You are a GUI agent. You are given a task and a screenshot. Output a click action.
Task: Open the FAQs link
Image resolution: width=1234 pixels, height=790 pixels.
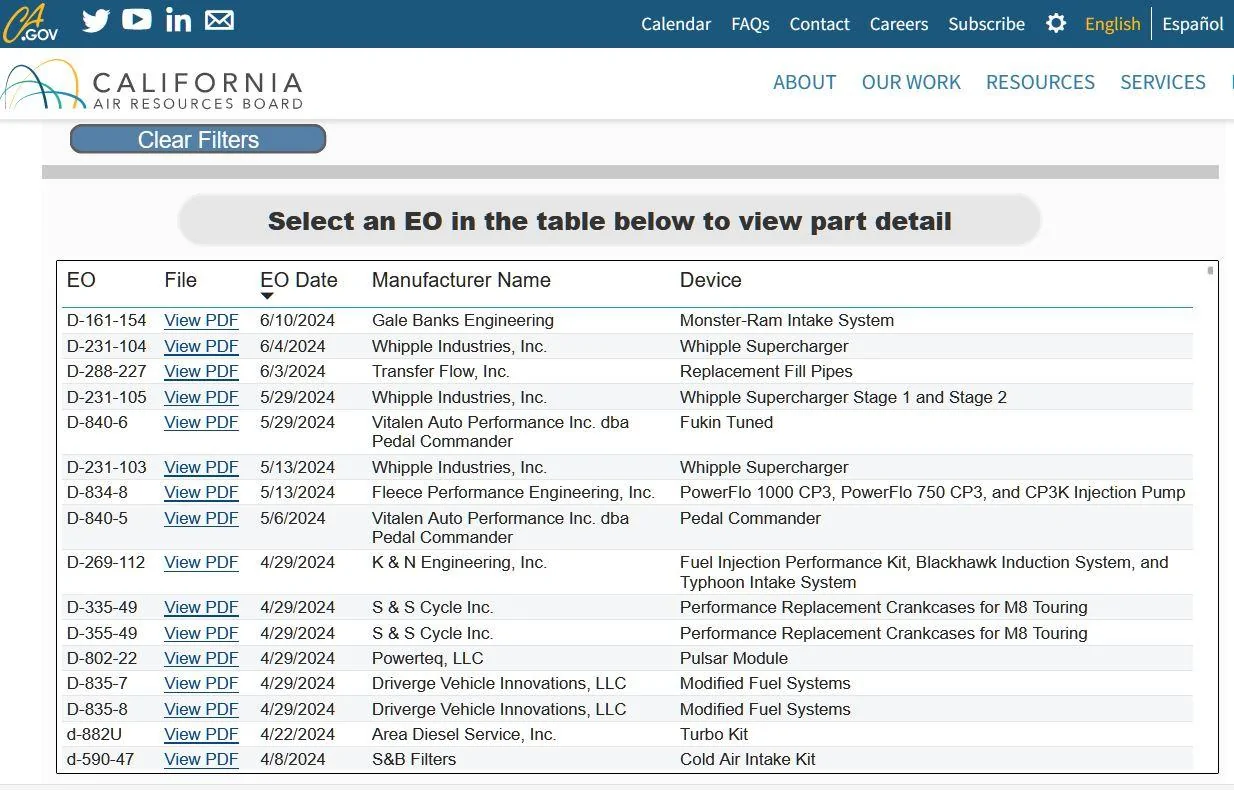(750, 24)
